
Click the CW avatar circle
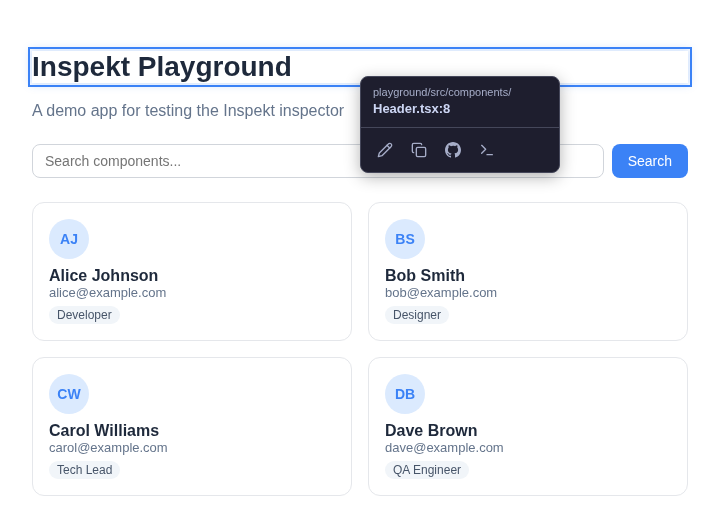coord(69,394)
